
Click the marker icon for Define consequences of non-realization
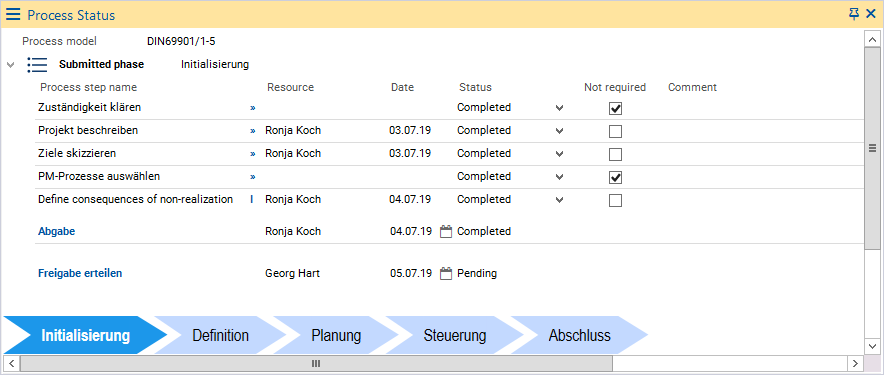[252, 200]
